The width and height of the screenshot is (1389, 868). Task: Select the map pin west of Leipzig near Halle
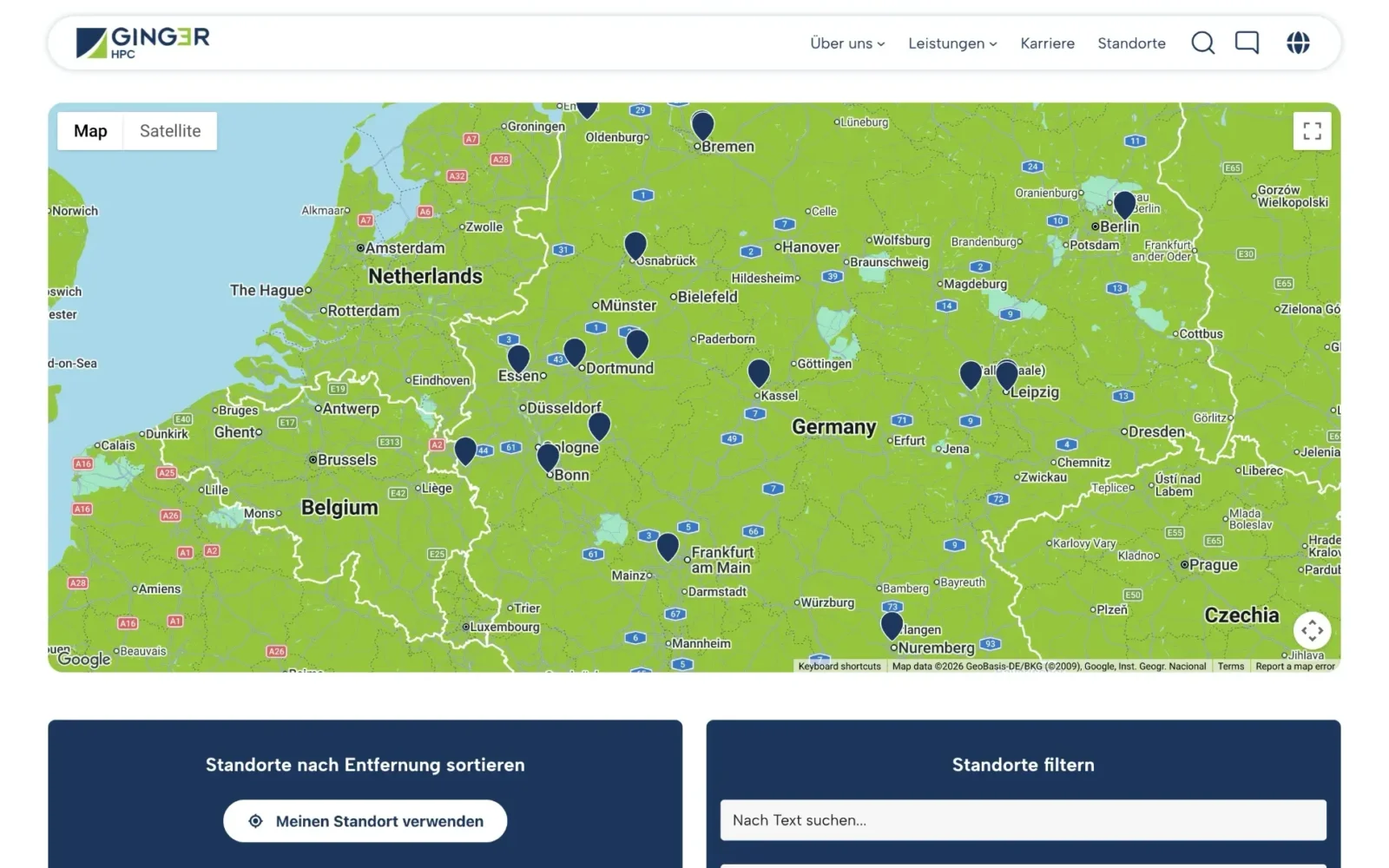pyautogui.click(x=971, y=376)
